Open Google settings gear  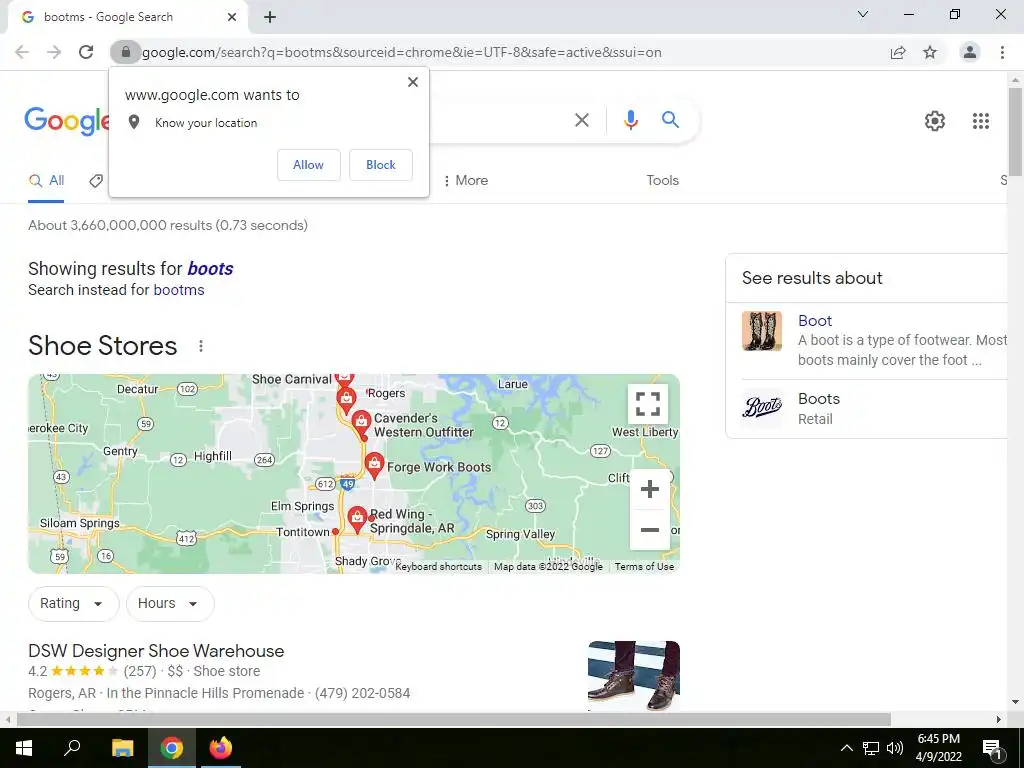(935, 121)
